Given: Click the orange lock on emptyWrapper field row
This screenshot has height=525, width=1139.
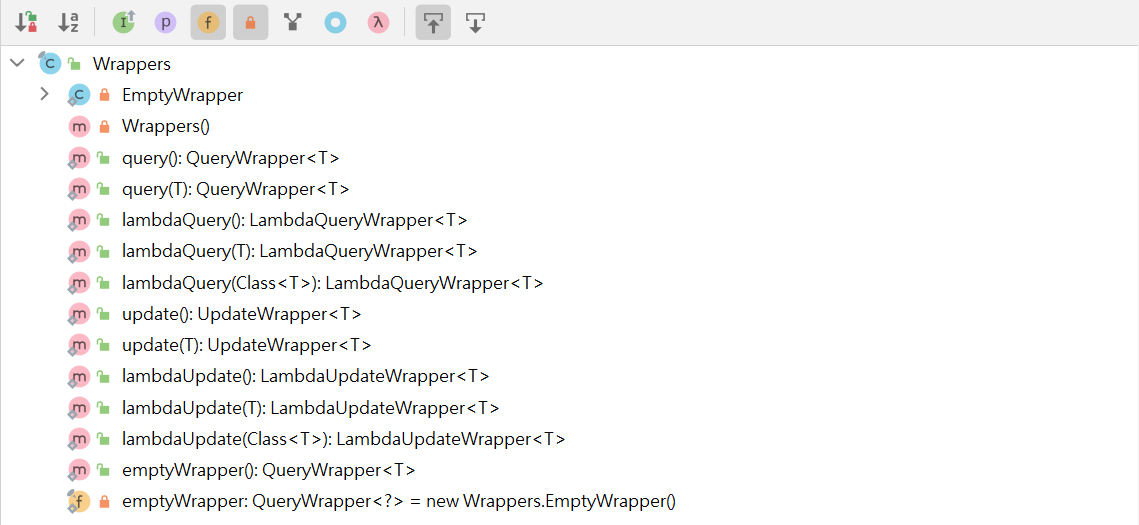Looking at the screenshot, I should point(104,501).
